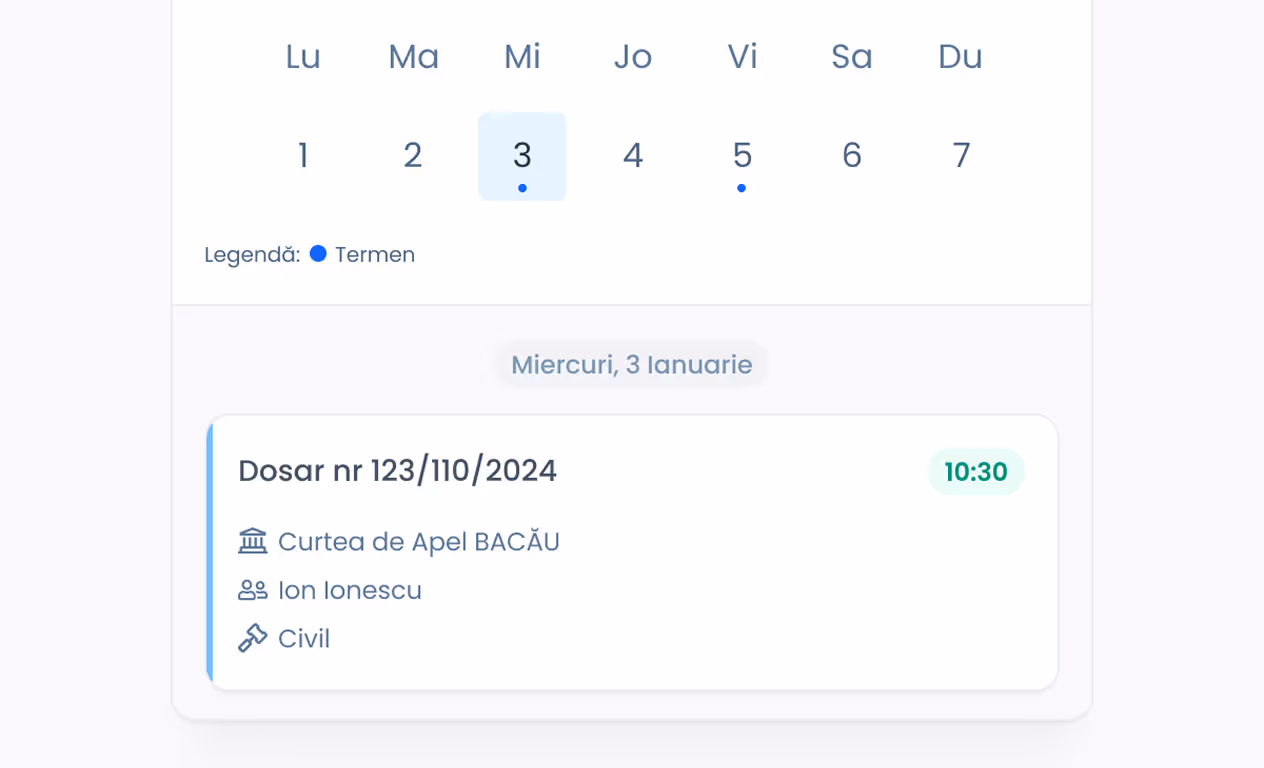1264x768 pixels.
Task: Select day 7 on the calendar
Action: pyautogui.click(x=960, y=156)
